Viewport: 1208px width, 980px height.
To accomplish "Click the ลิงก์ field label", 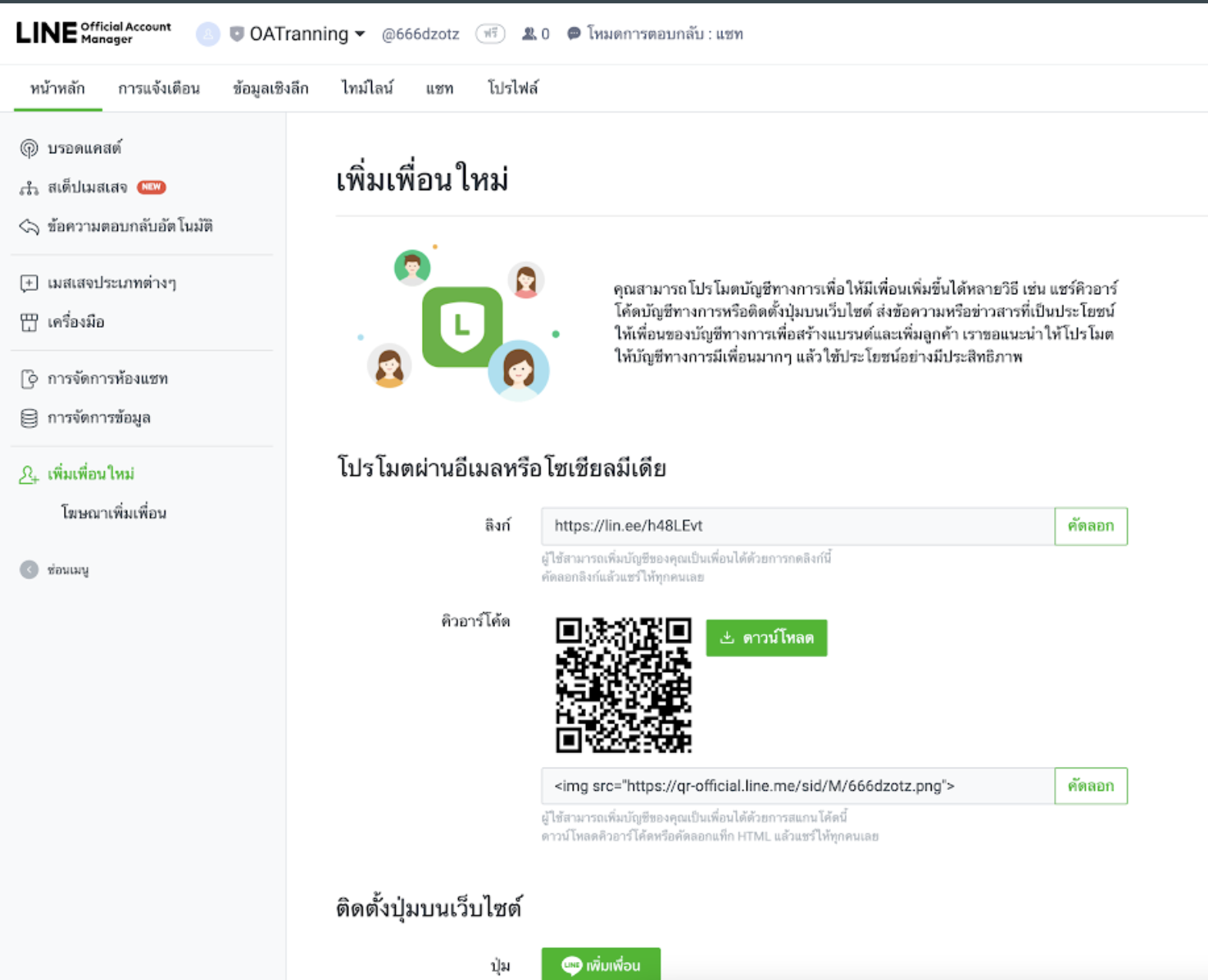I will [x=497, y=526].
